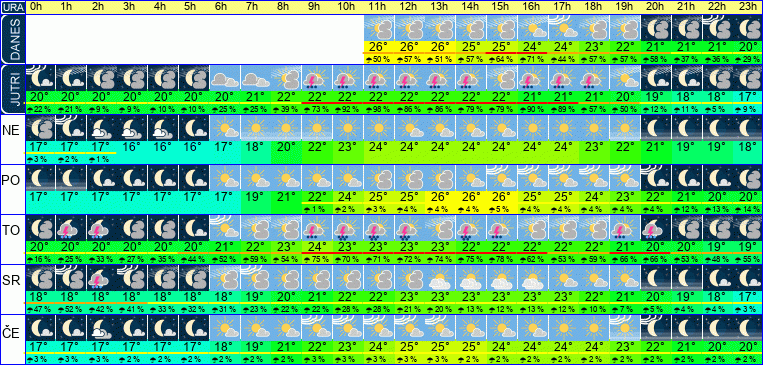
Task: Click the TO 1h night thunderstorm icon
Action: [71, 228]
